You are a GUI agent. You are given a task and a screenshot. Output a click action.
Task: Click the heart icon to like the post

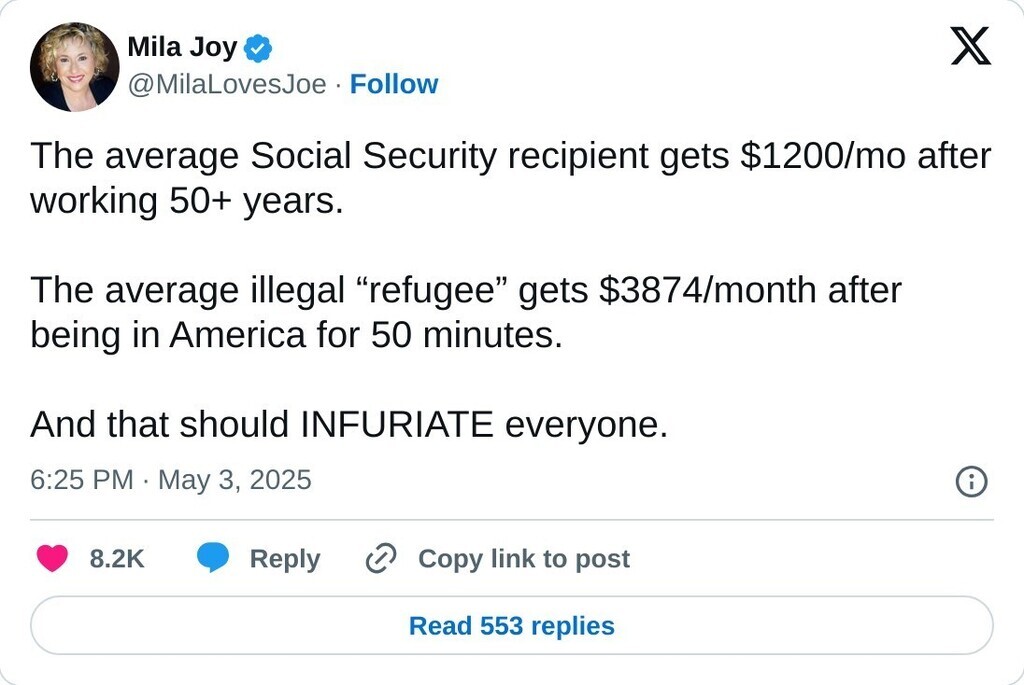[x=52, y=558]
